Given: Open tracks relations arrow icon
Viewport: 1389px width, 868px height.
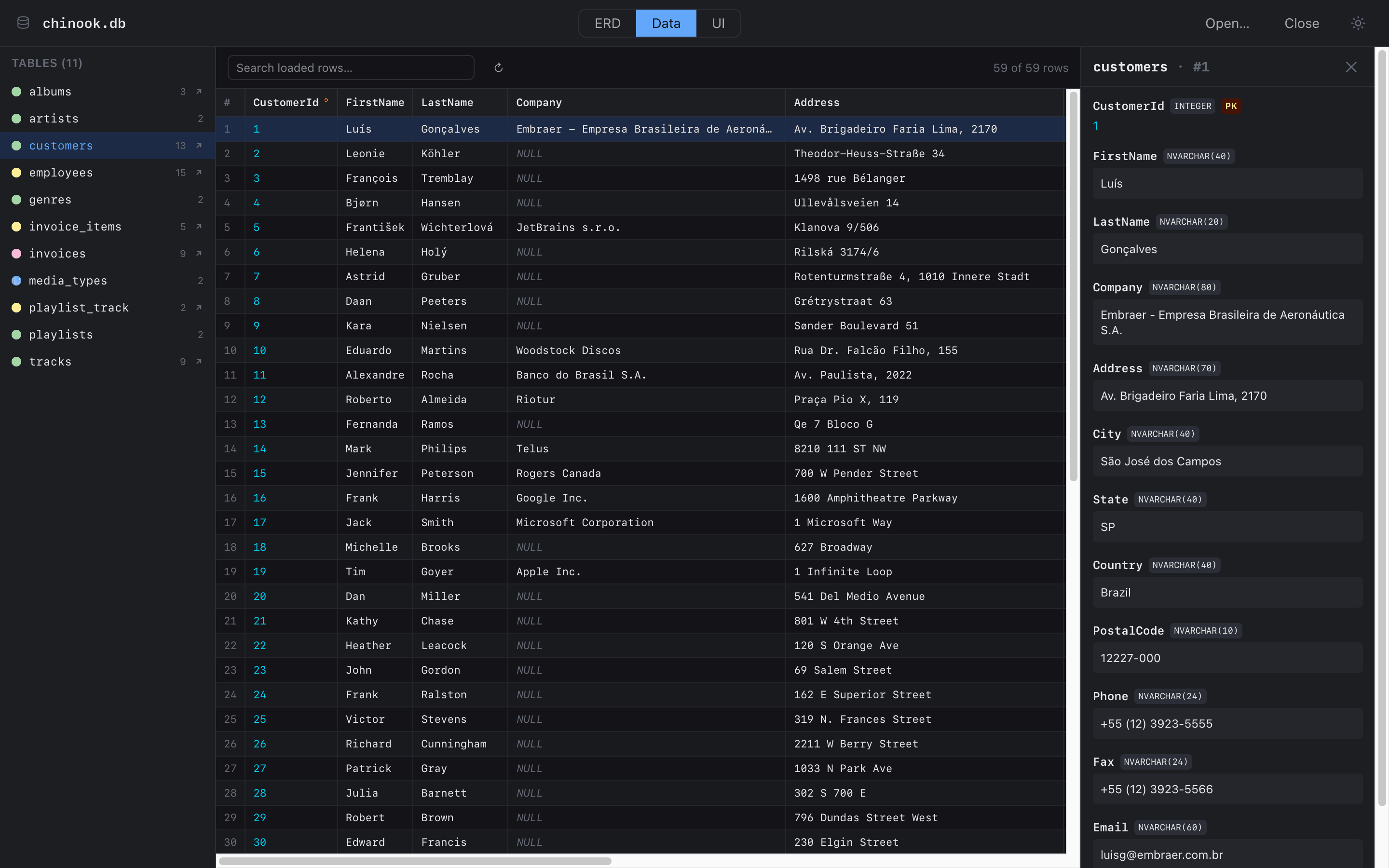Looking at the screenshot, I should point(199,361).
